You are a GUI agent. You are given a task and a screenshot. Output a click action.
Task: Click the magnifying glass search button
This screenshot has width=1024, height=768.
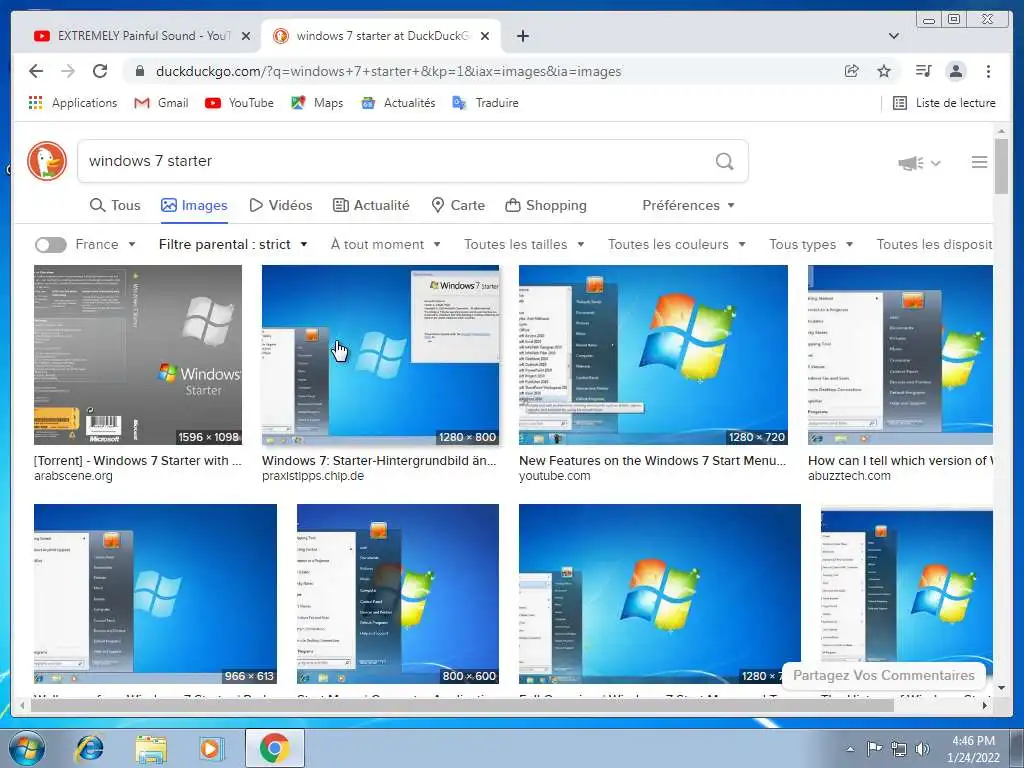coord(724,161)
